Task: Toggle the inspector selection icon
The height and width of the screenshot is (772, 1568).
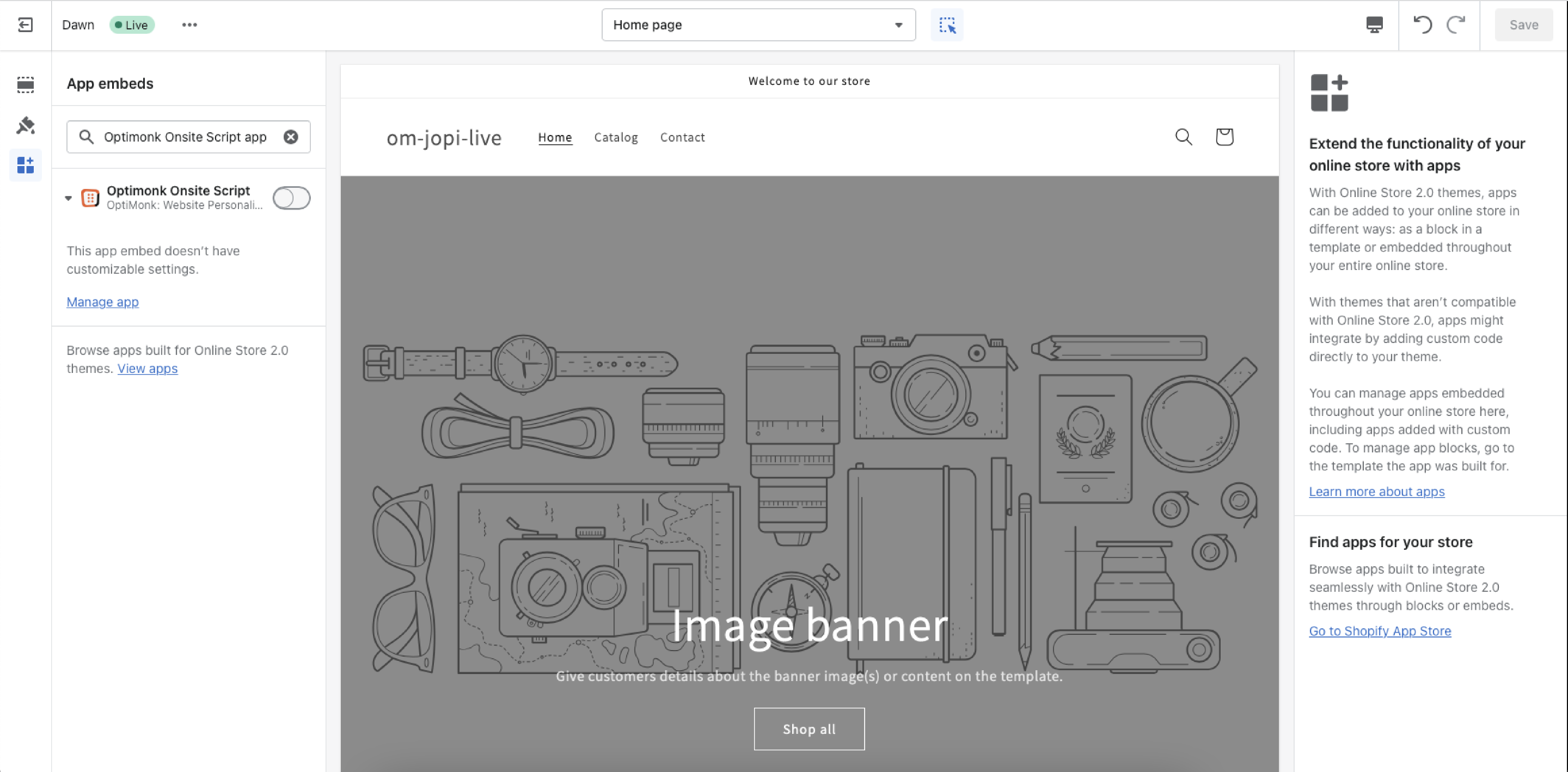Action: pos(947,25)
